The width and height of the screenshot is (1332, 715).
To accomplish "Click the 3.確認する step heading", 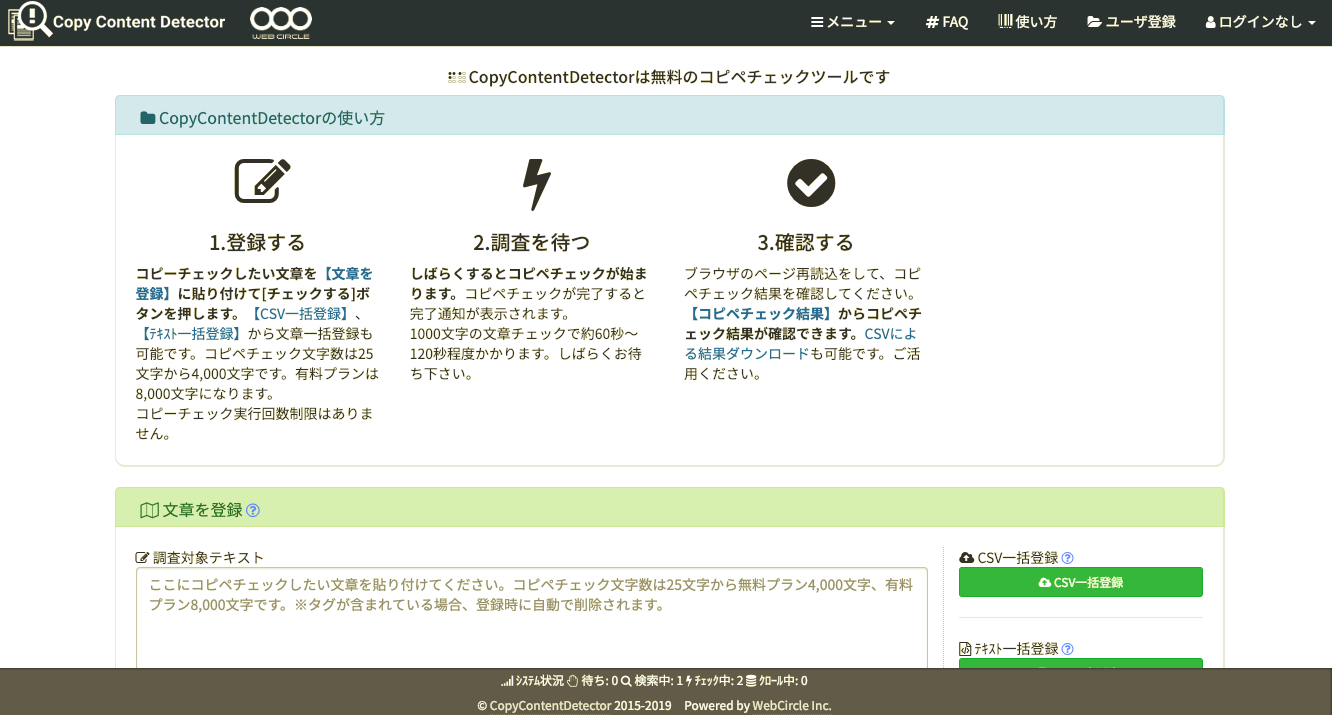I will (x=805, y=242).
